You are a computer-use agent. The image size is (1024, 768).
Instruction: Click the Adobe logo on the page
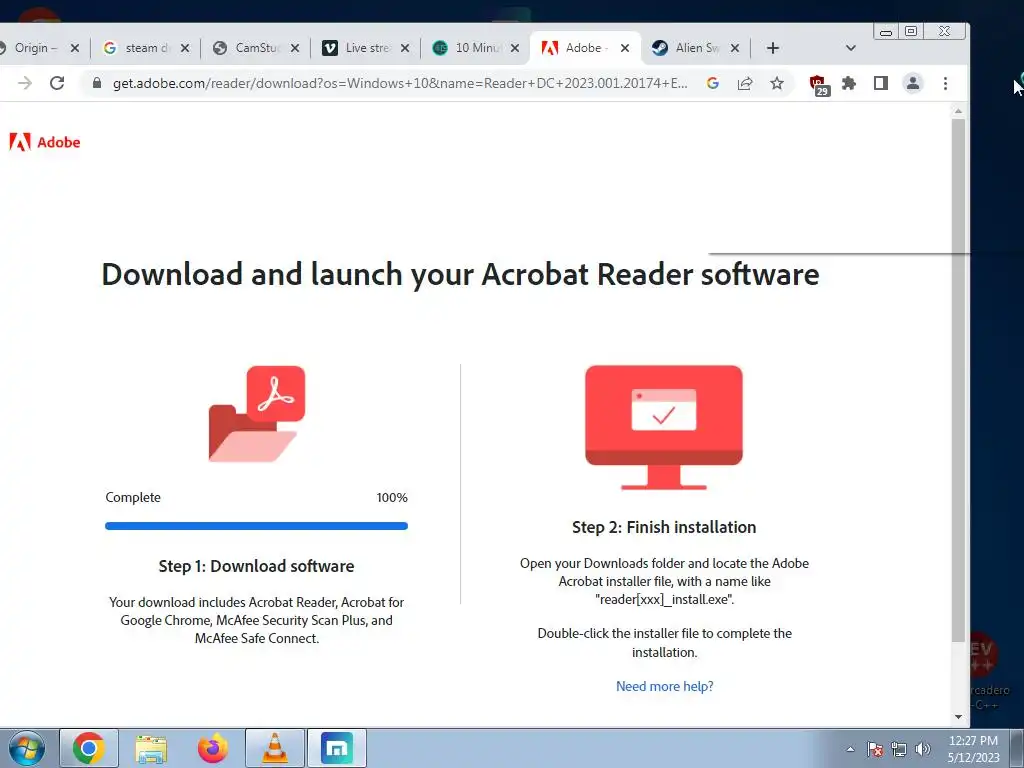(x=44, y=142)
